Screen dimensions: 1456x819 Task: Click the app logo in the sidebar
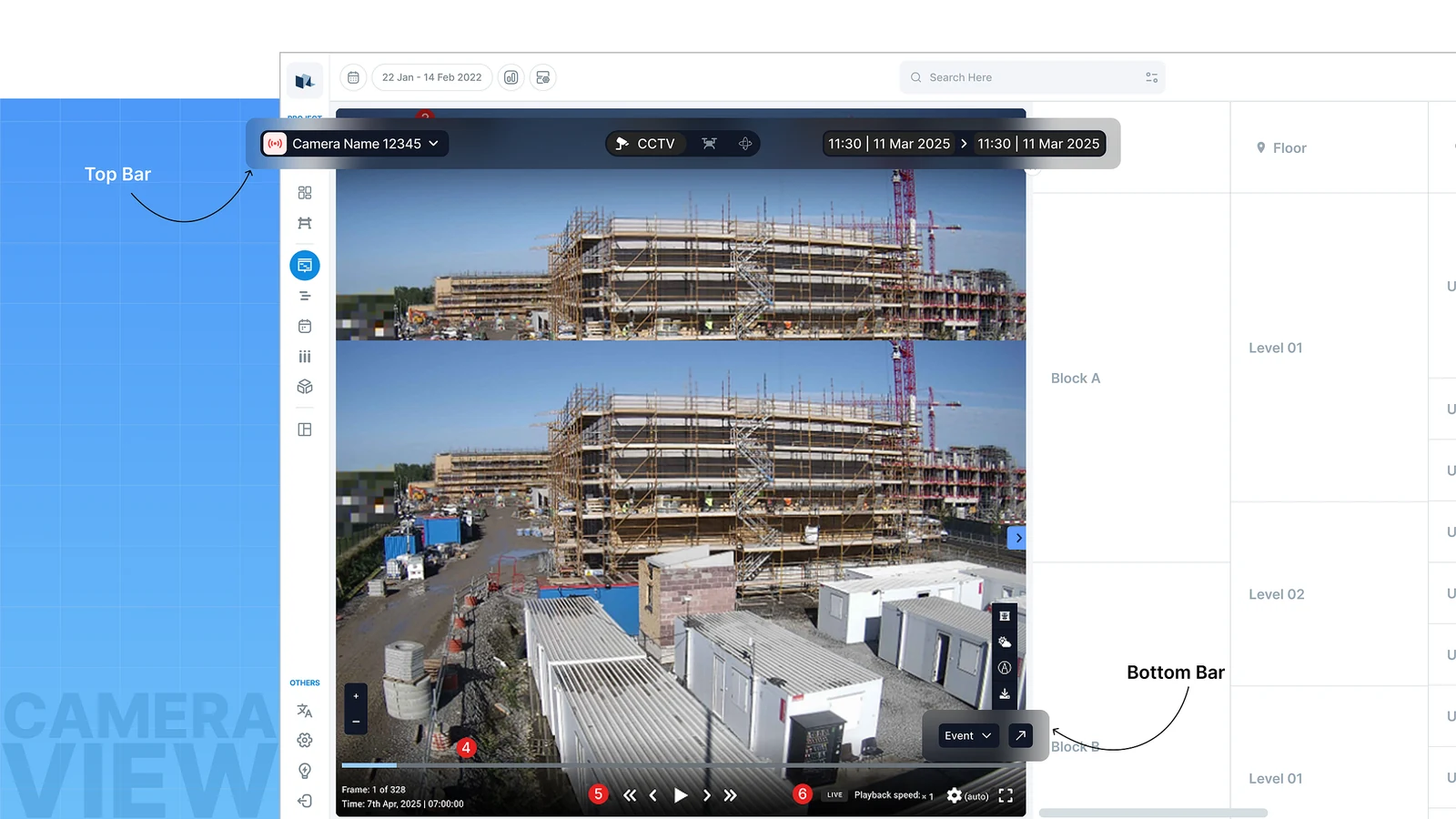[x=305, y=80]
